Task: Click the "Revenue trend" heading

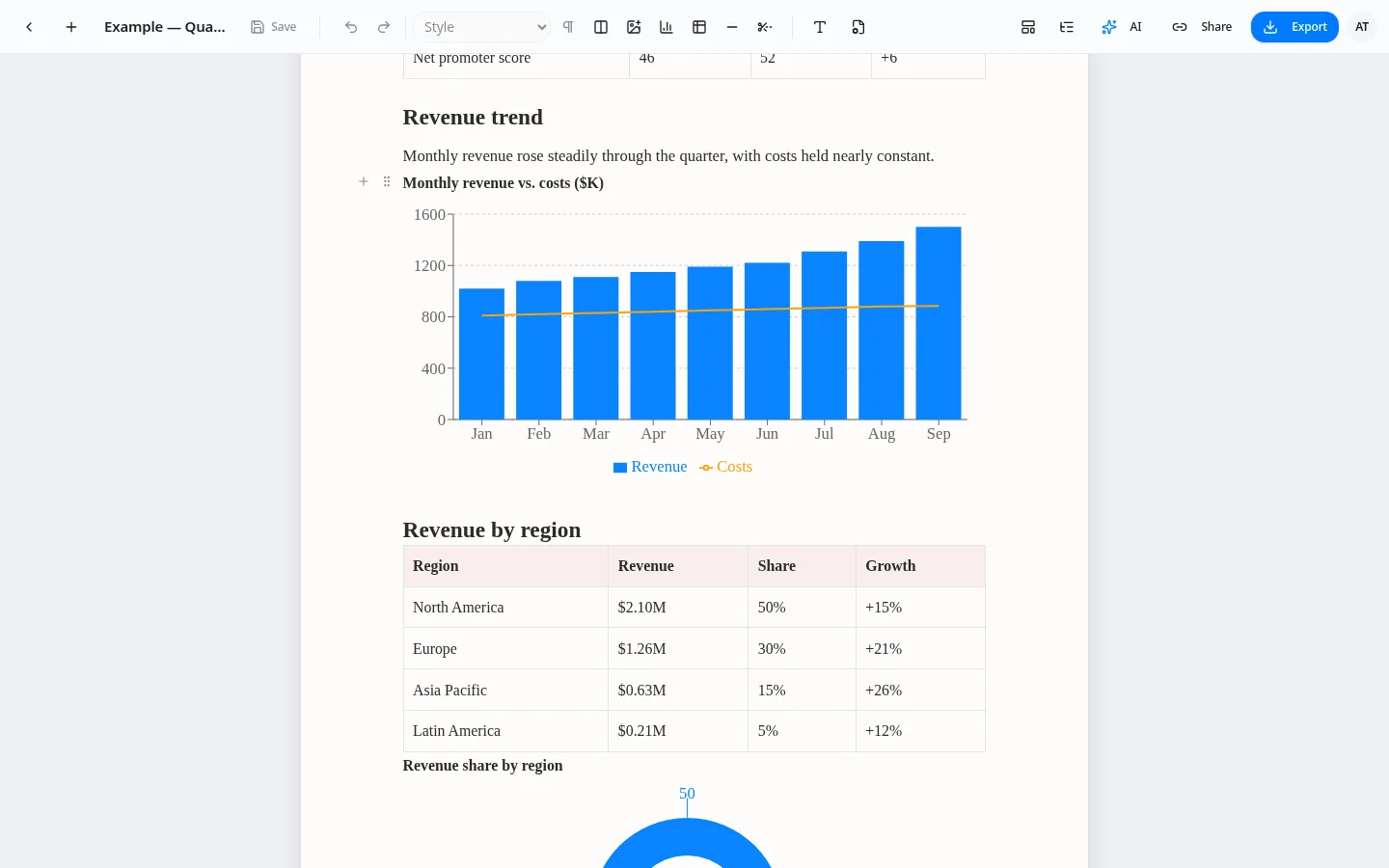Action: click(x=473, y=118)
